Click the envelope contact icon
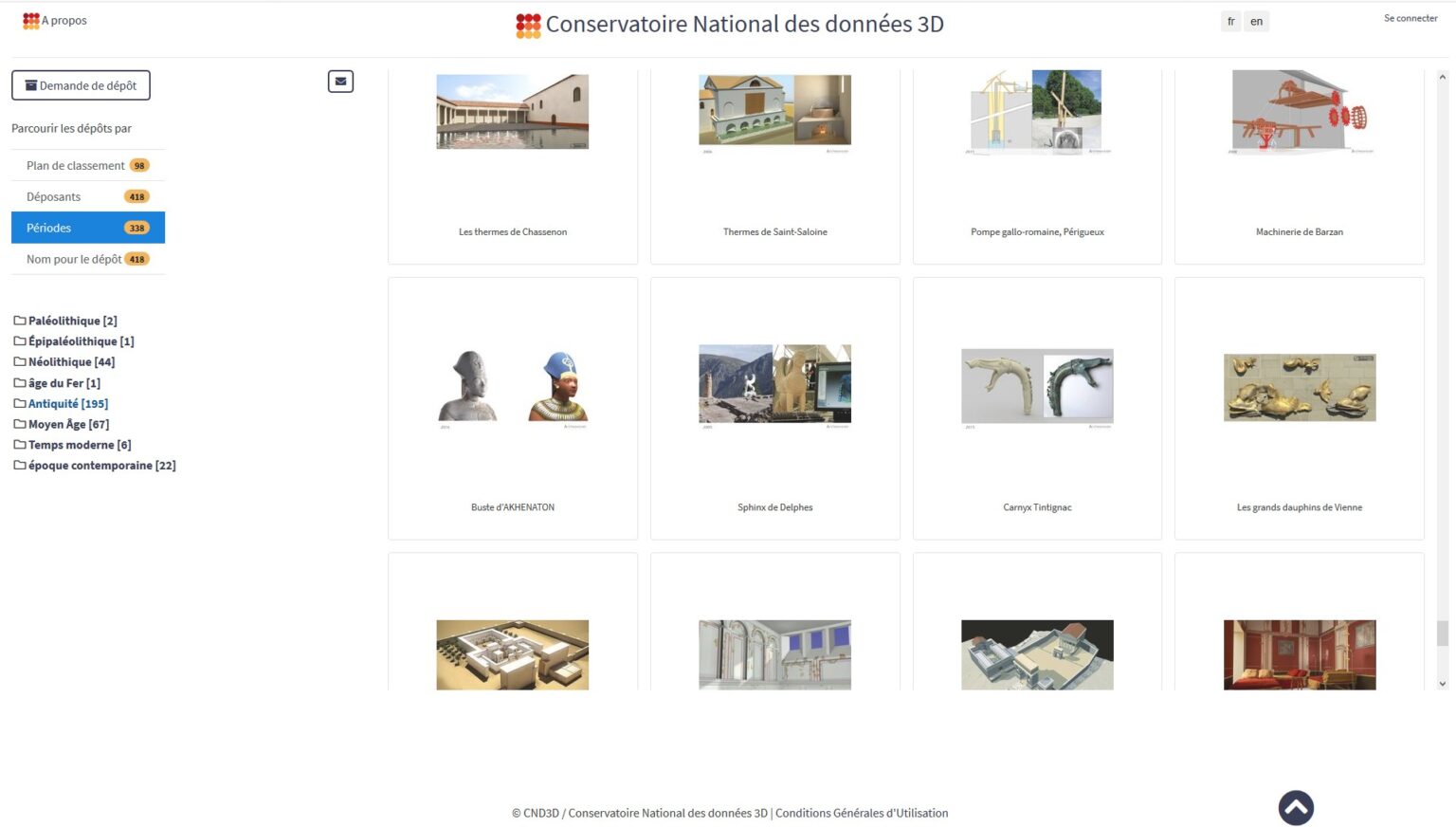Image resolution: width=1456 pixels, height=827 pixels. tap(340, 82)
